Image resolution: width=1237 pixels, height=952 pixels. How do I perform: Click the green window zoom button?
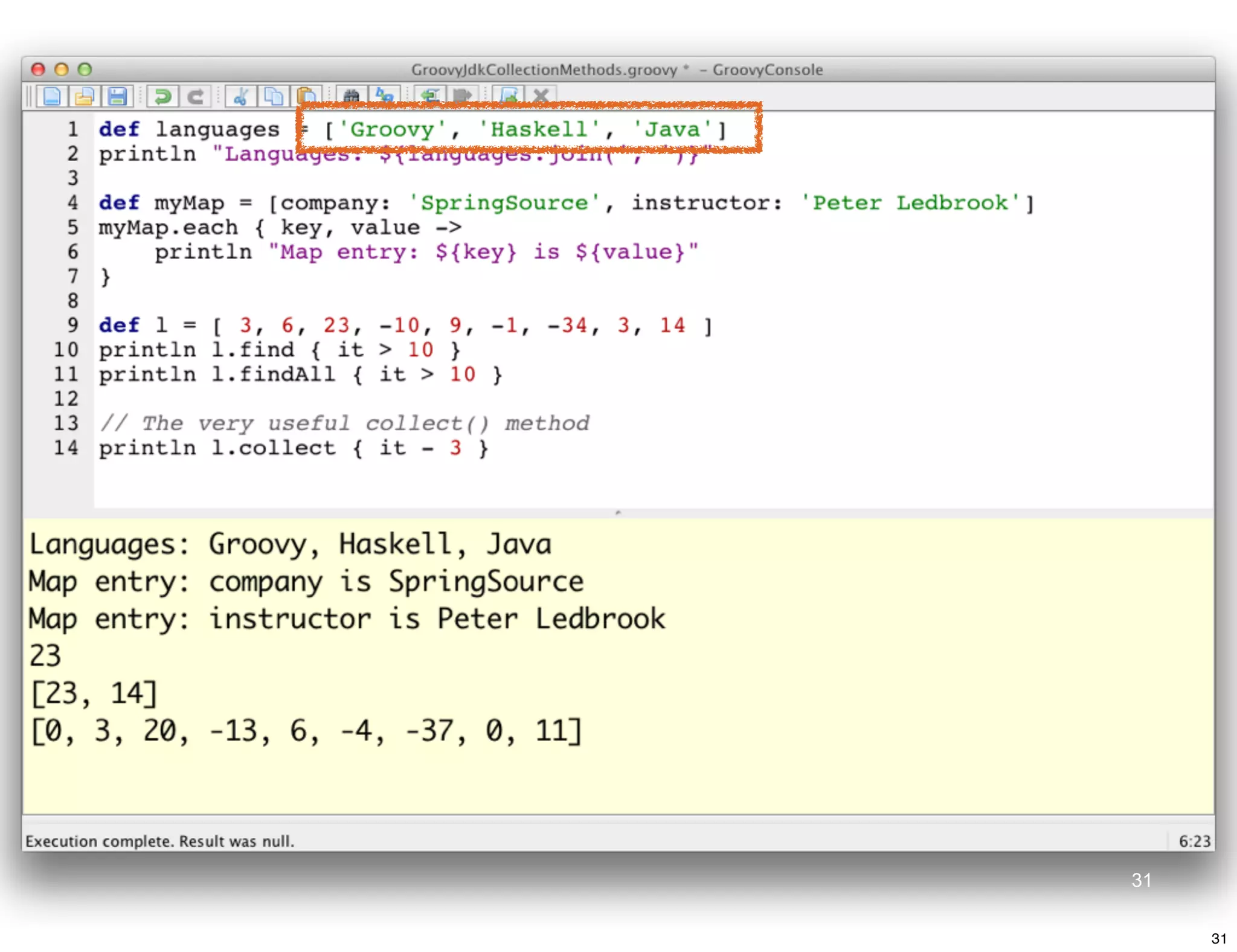coord(85,69)
